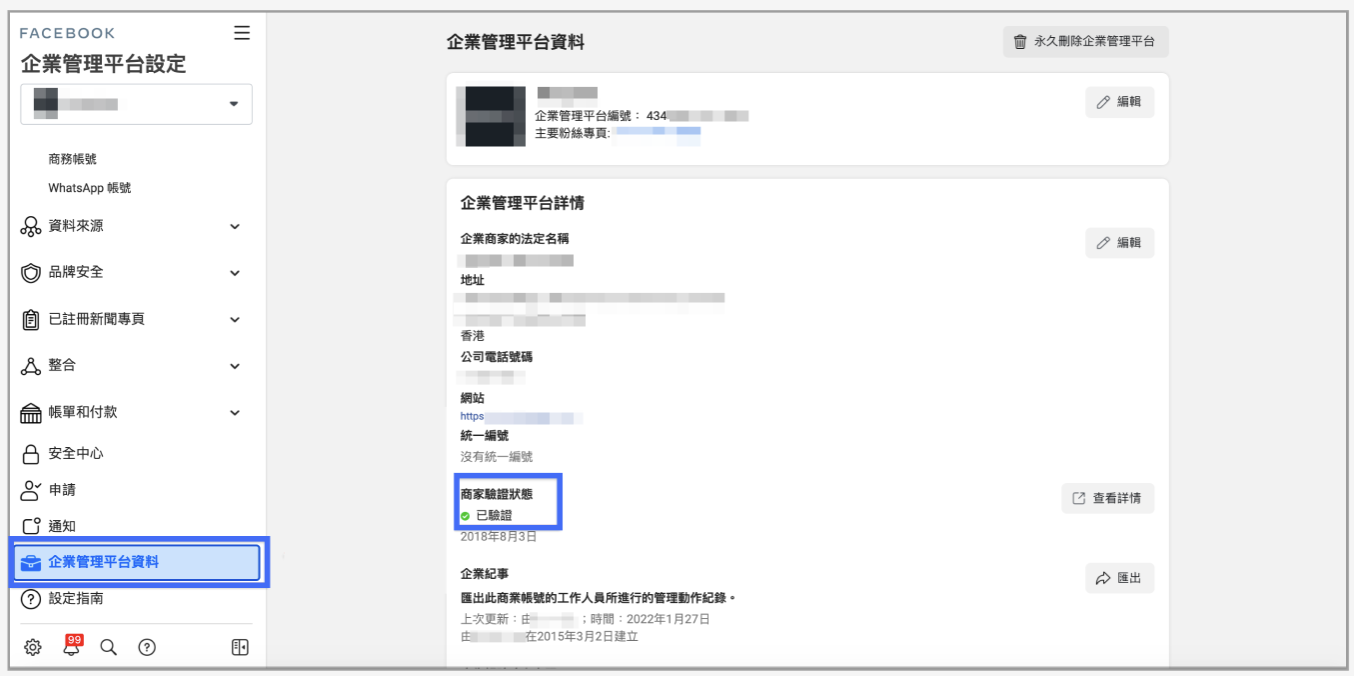
Task: Click the 統一編號 label
Action: [484, 436]
